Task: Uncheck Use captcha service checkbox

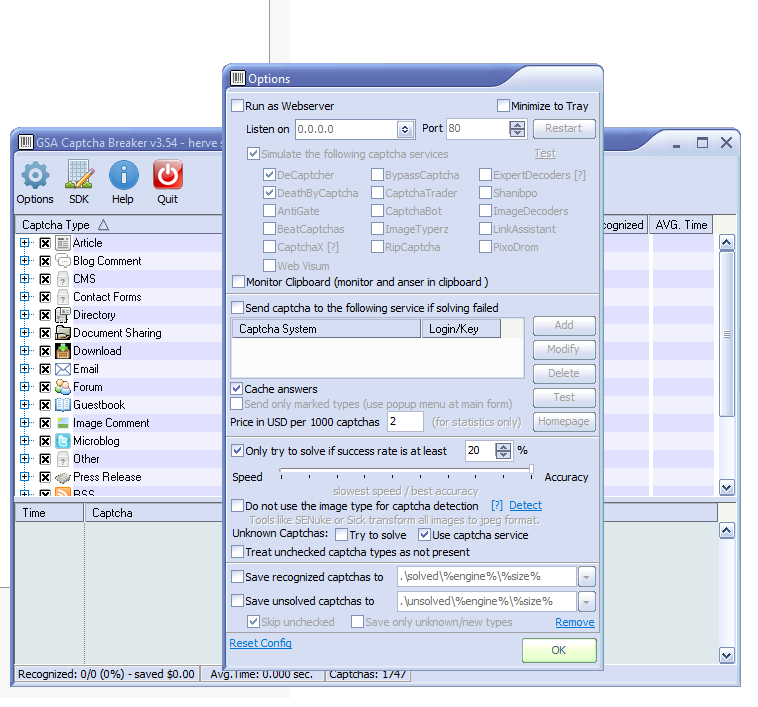Action: pyautogui.click(x=424, y=535)
